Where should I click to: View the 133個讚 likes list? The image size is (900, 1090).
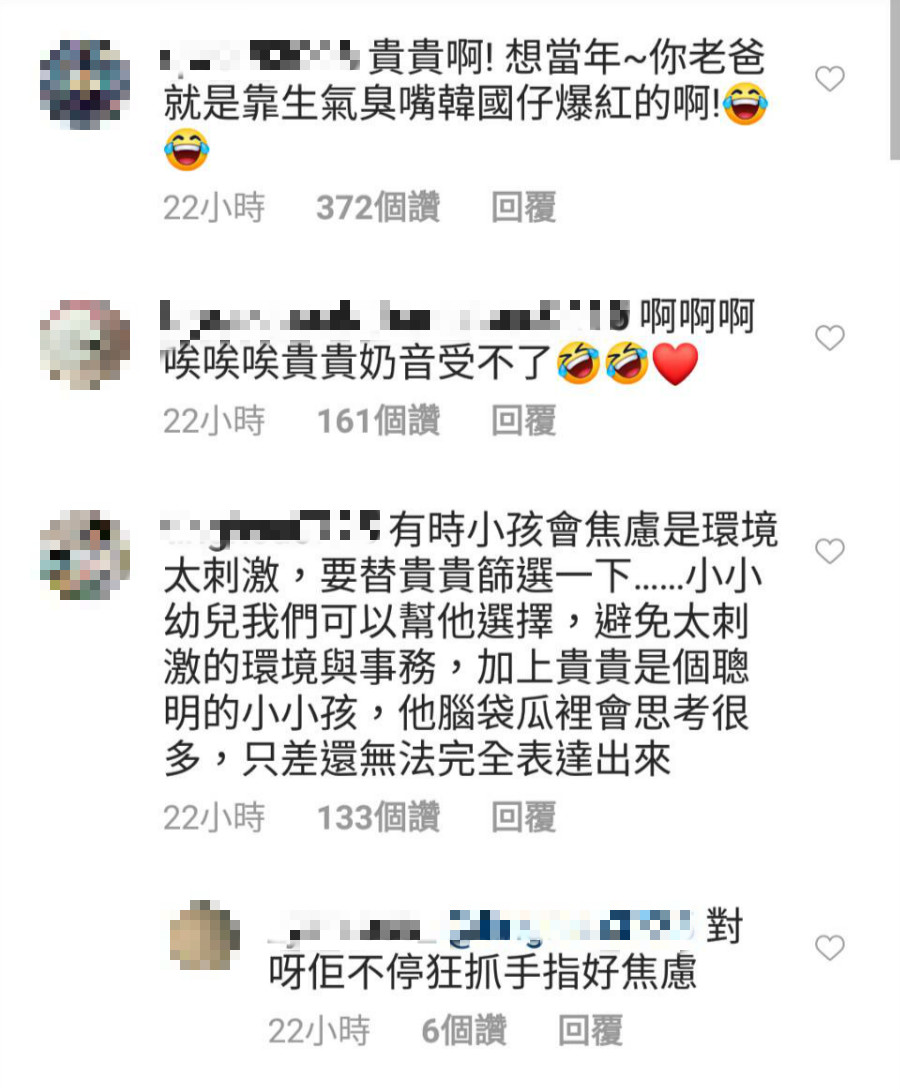tap(378, 817)
